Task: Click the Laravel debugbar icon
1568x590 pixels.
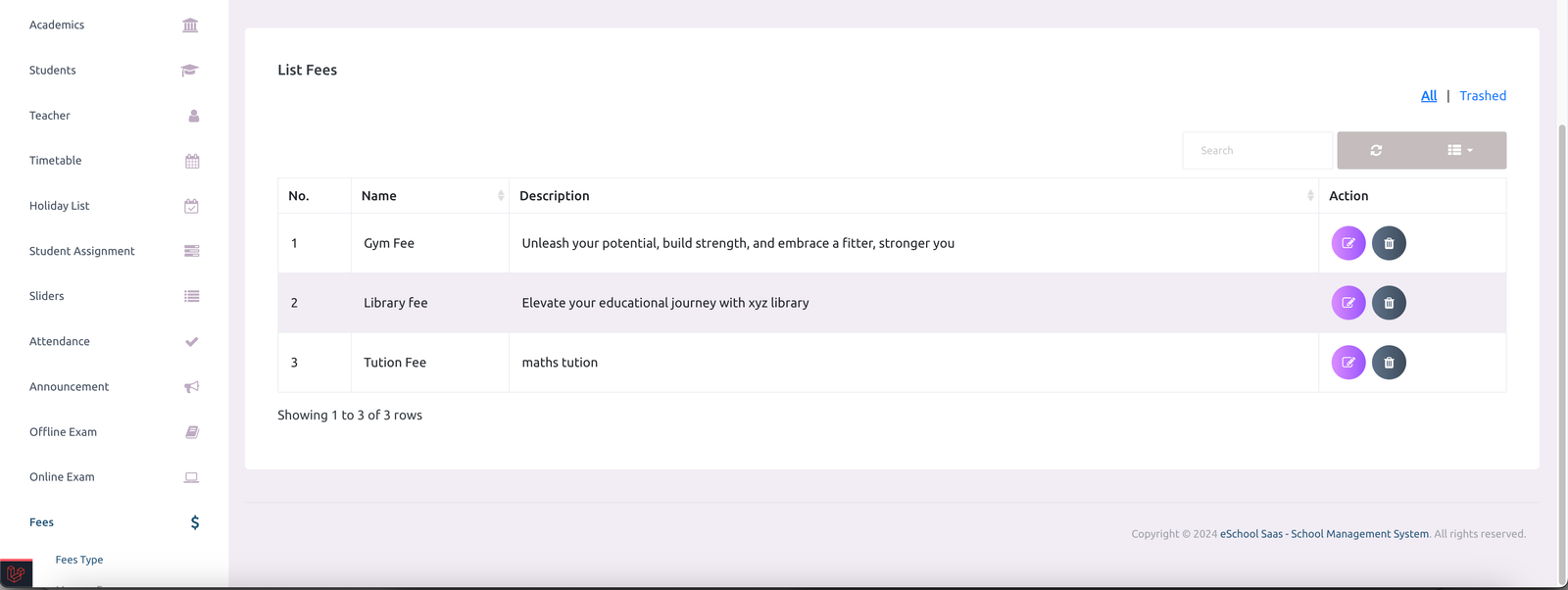Action: pyautogui.click(x=16, y=574)
